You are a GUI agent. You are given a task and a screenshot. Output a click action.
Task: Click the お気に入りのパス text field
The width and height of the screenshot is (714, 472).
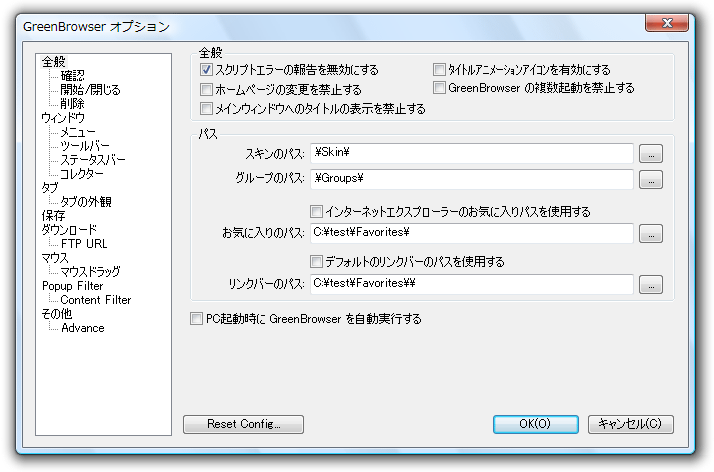472,233
